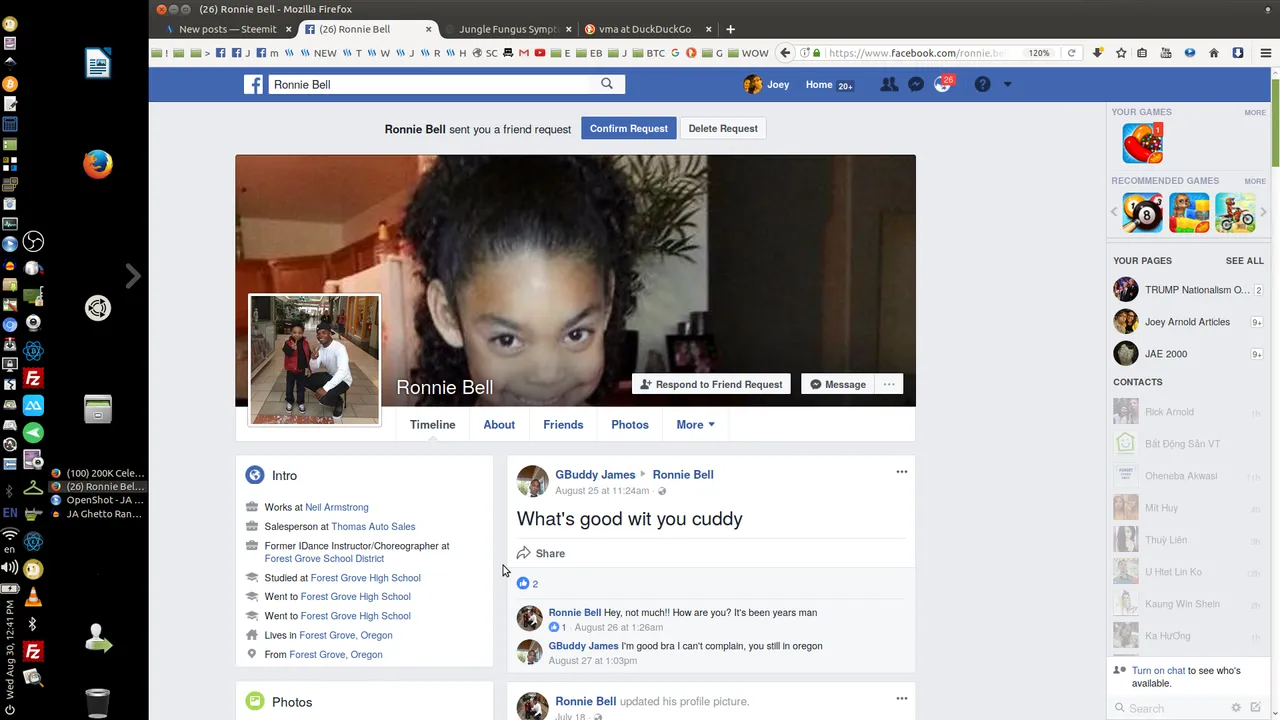Open the Quick Help question mark icon
1280x720 pixels.
pos(982,85)
